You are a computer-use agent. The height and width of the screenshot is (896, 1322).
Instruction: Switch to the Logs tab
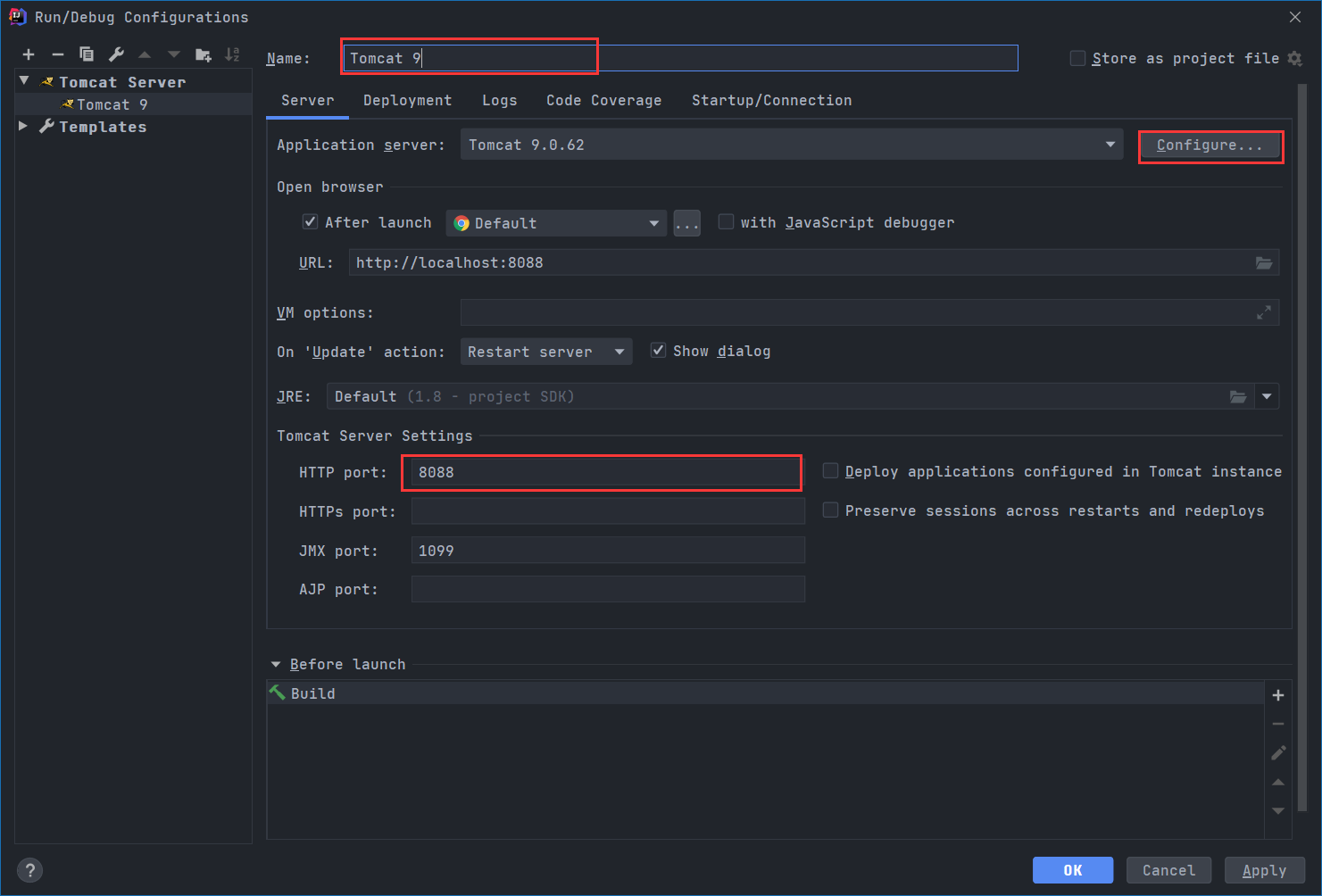point(500,101)
